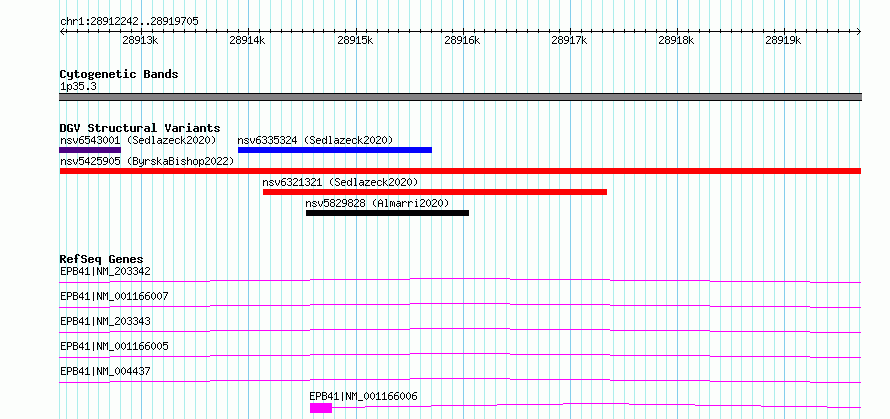890x419 pixels.
Task: Click the RefSeq Genes track title
Action: click(102, 259)
